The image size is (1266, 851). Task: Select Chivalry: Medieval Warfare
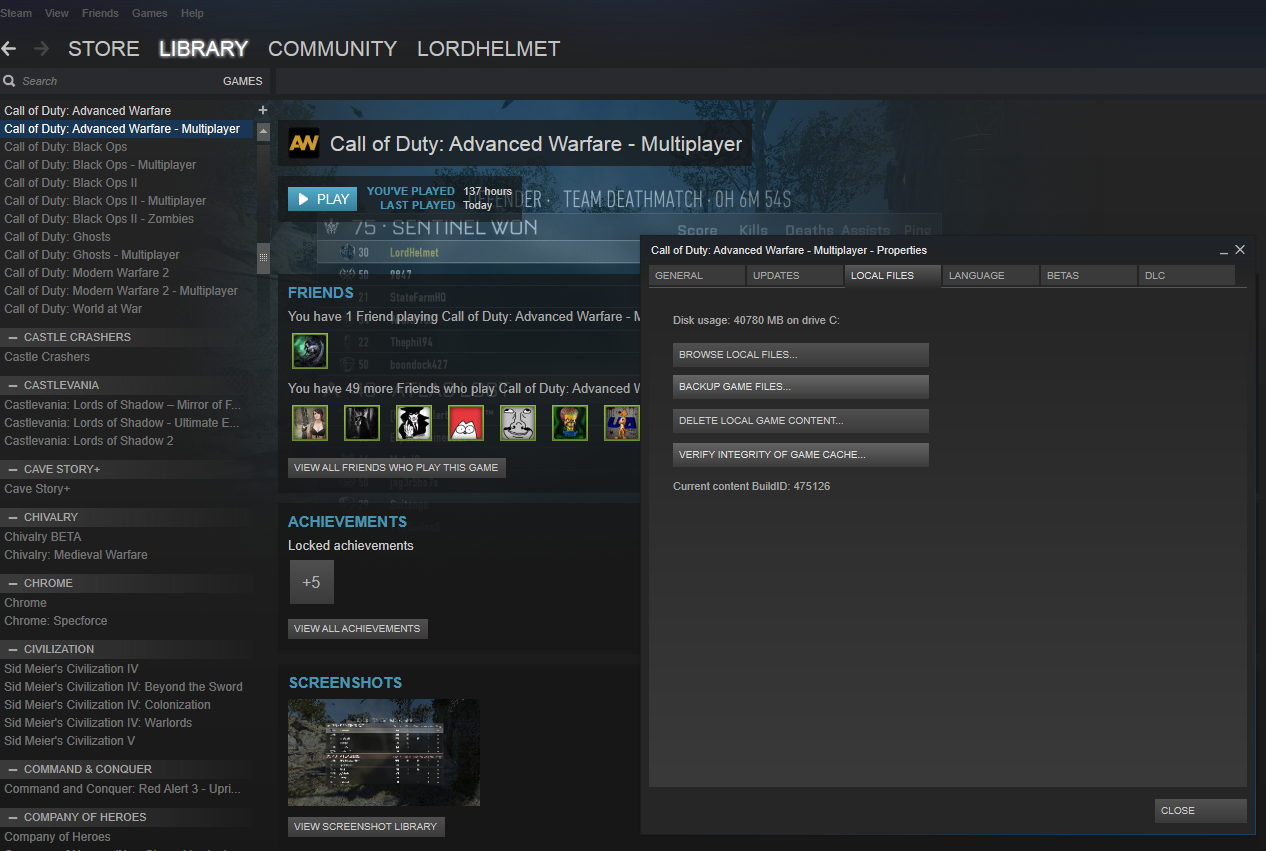(x=76, y=555)
